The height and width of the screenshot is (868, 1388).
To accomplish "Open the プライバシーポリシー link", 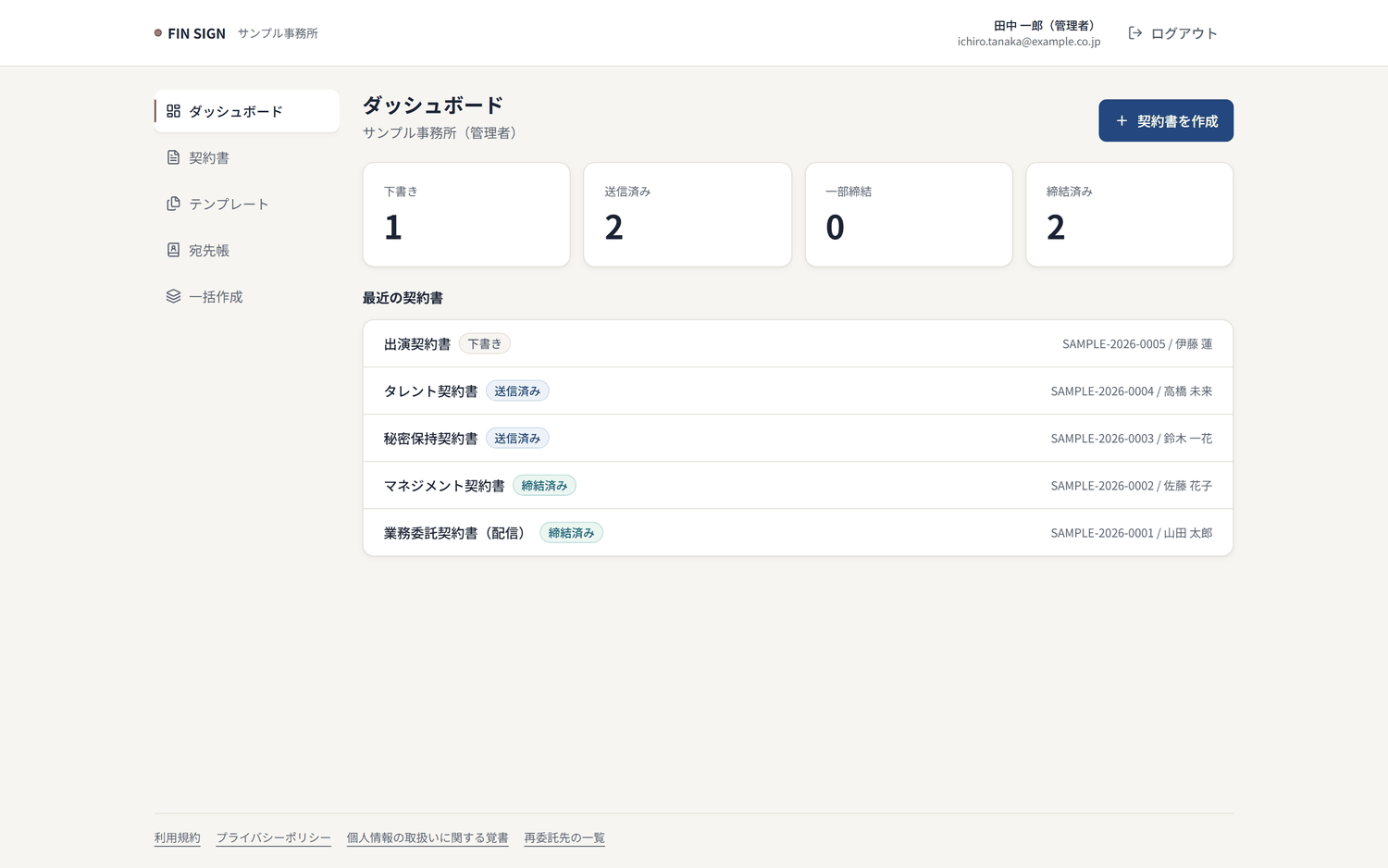I will tap(274, 837).
